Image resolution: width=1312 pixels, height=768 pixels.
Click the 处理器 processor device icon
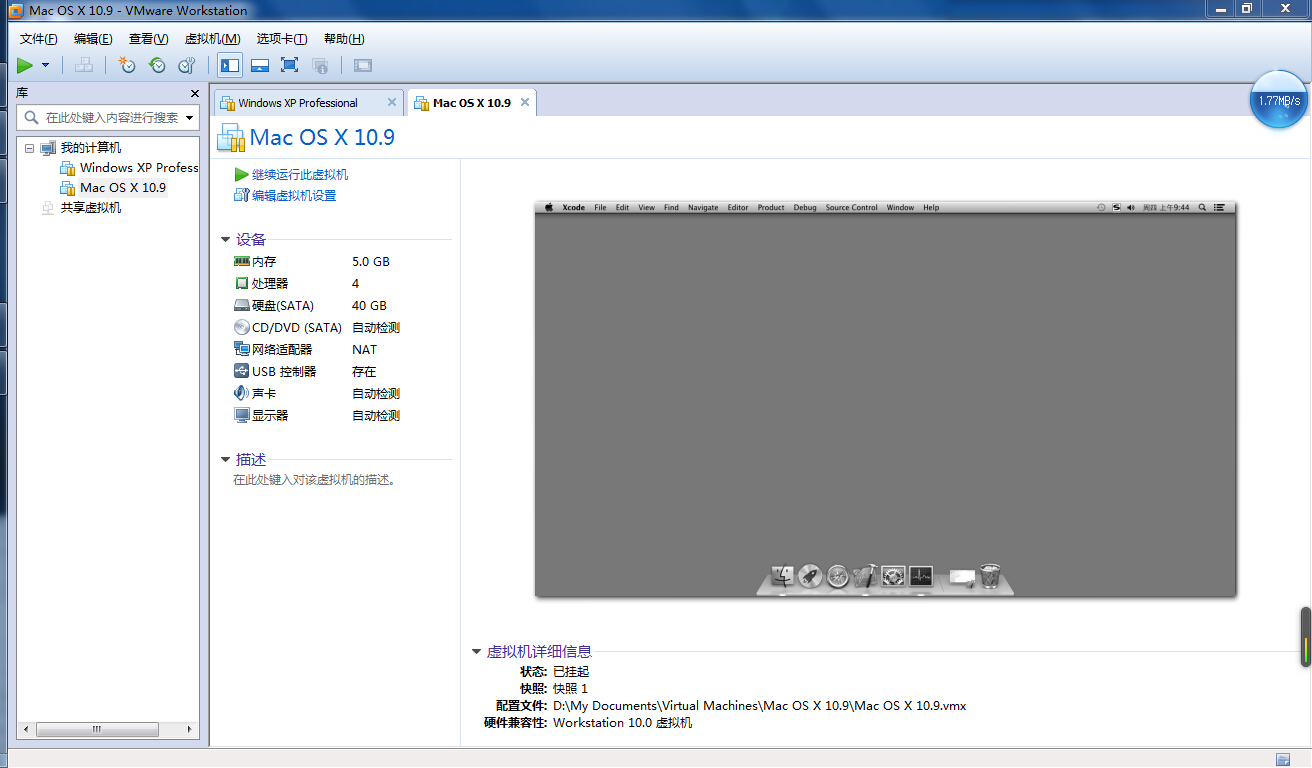pos(241,283)
